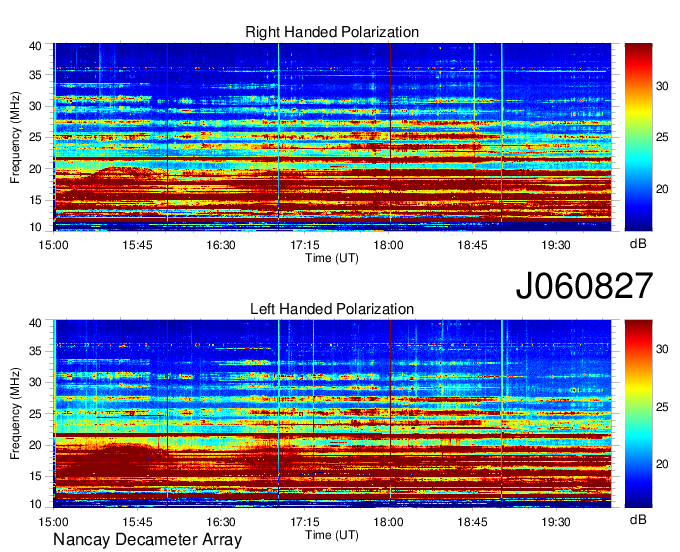Click the dB label under Right Handed colorbar
Screen dimensions: 680x552
[x=638, y=244]
